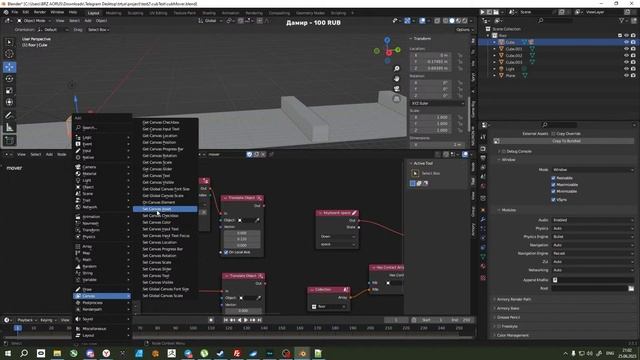Open the Logic submenu in Add menu

pos(102,138)
